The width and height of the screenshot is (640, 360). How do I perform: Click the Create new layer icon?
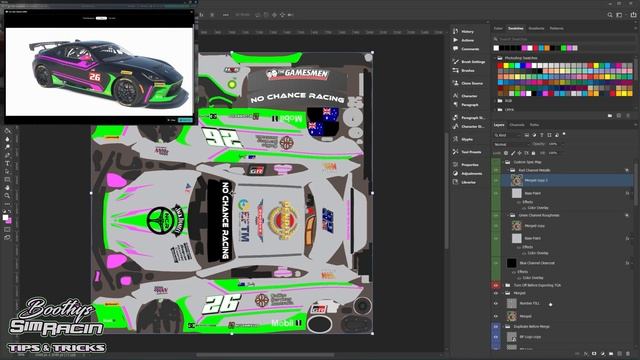tap(620, 353)
